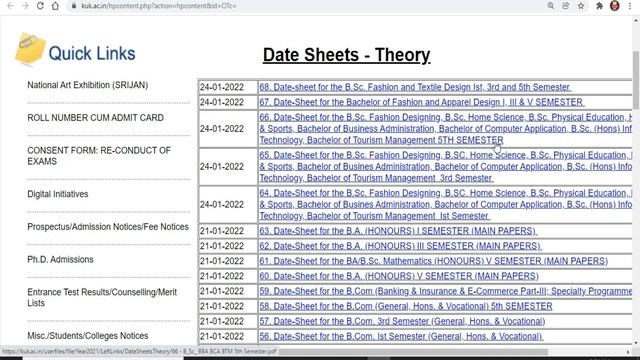Open the Chrome three-dot menu
Screen dimensions: 640x360
[630, 6]
